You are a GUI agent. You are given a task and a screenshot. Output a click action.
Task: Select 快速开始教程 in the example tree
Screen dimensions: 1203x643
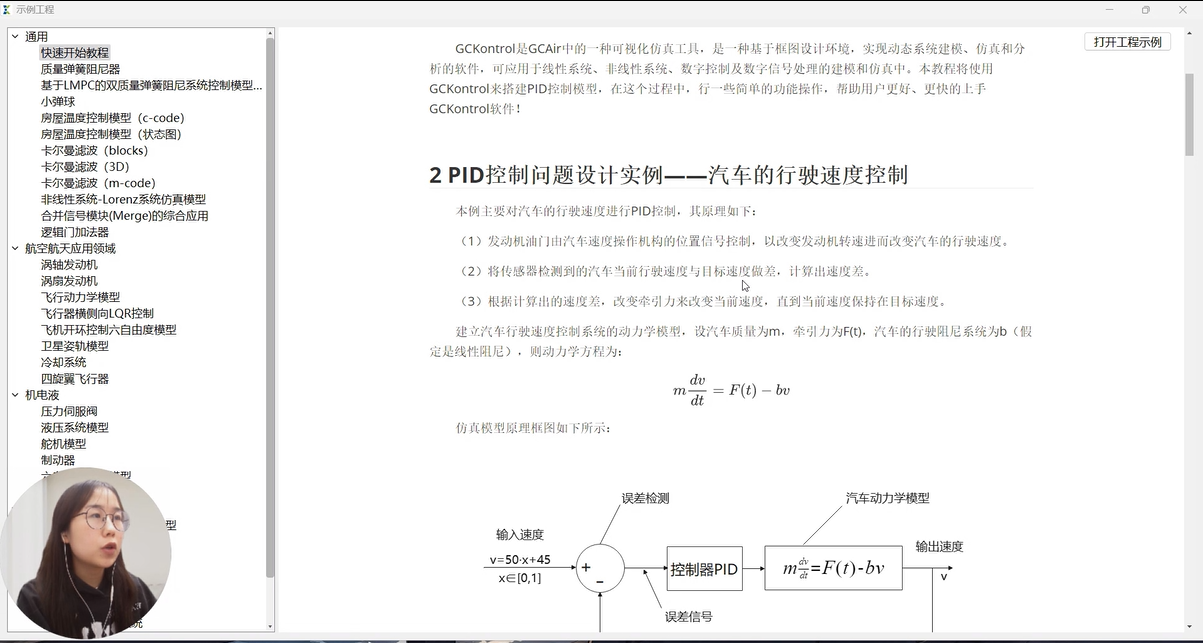pyautogui.click(x=75, y=53)
